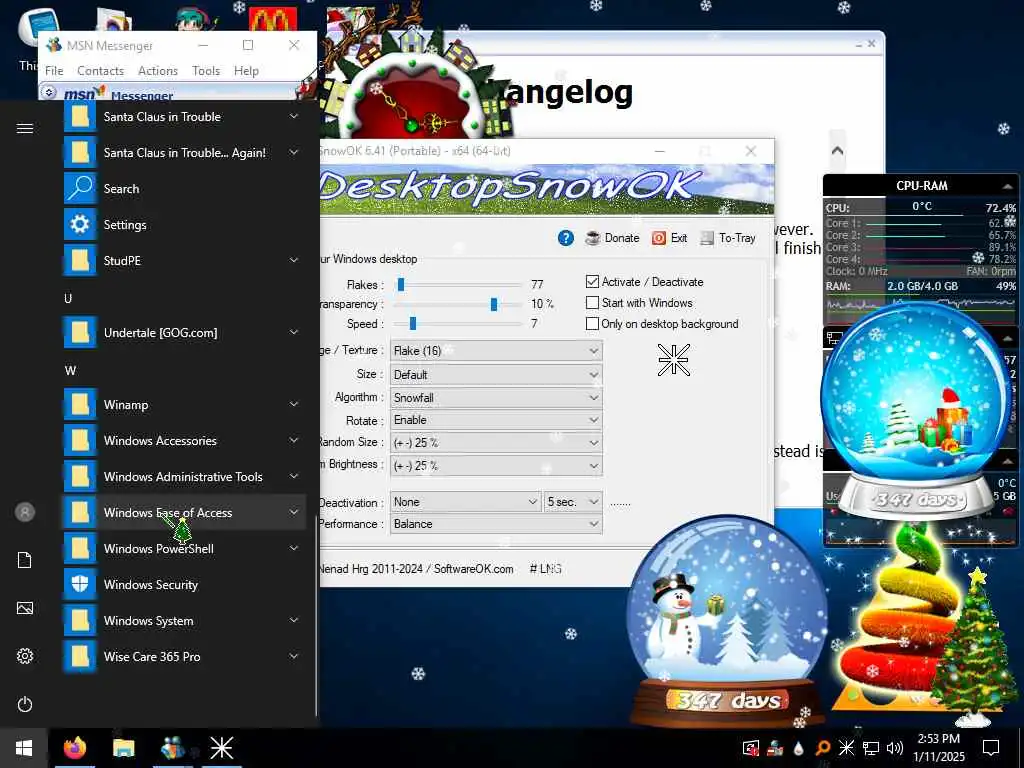Click the user account icon in Start sidebar
The image size is (1024, 768).
tap(25, 512)
